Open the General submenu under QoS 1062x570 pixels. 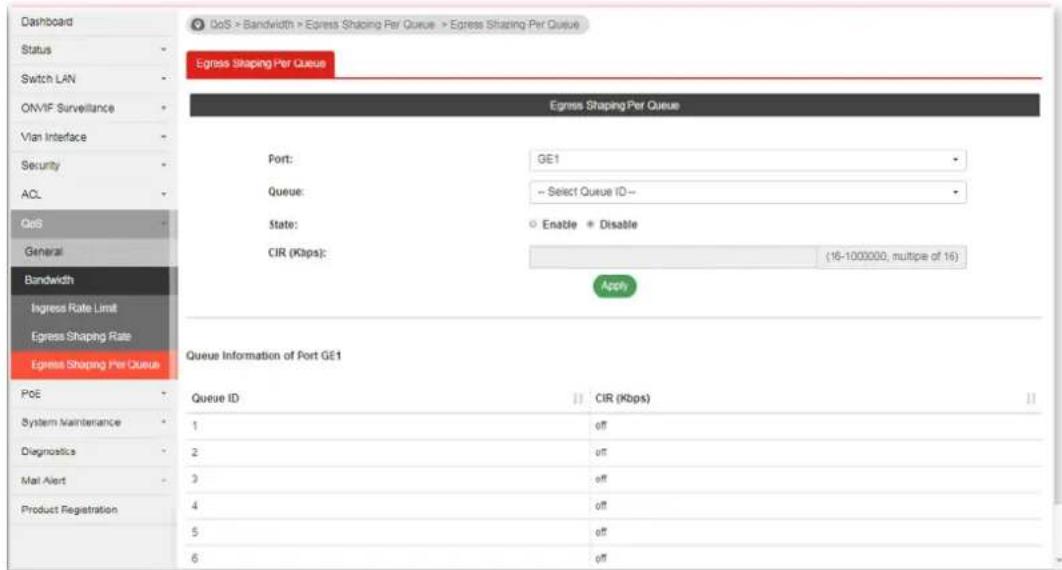(93, 252)
